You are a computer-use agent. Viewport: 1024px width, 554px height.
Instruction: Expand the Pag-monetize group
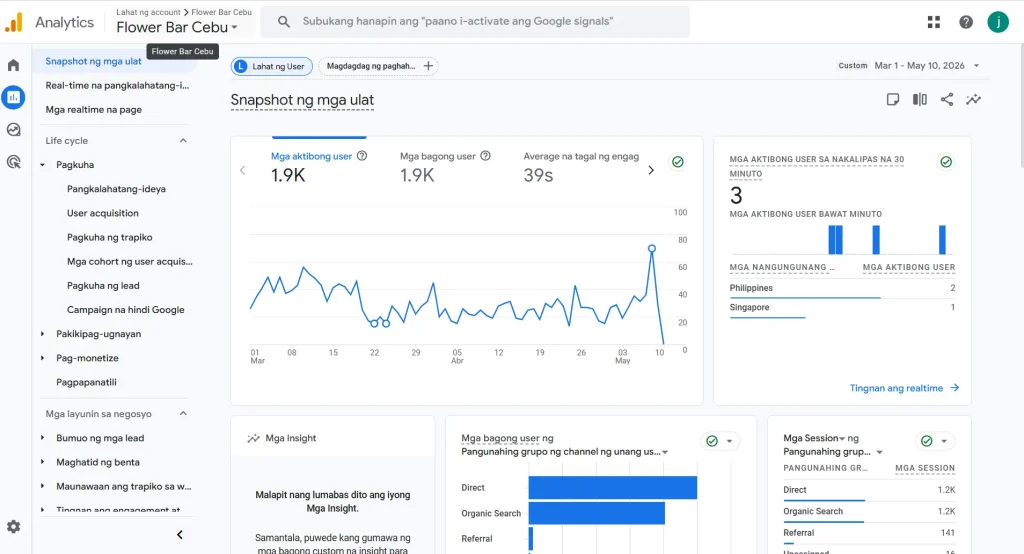pos(42,358)
